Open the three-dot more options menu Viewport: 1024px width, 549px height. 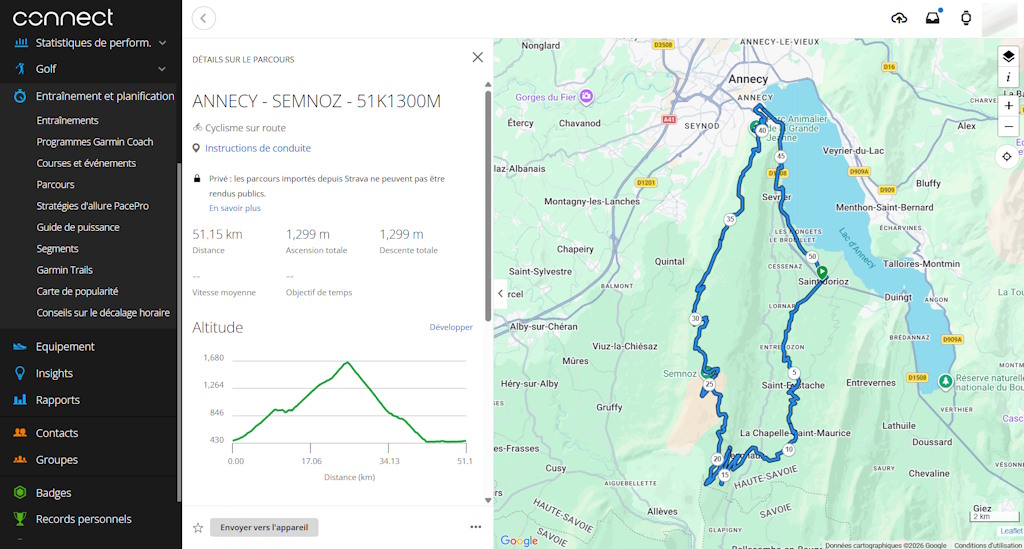click(475, 527)
